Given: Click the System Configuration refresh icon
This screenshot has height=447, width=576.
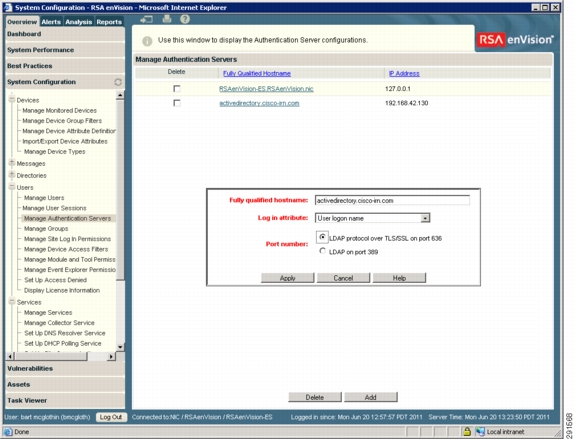Looking at the screenshot, I should pos(118,82).
